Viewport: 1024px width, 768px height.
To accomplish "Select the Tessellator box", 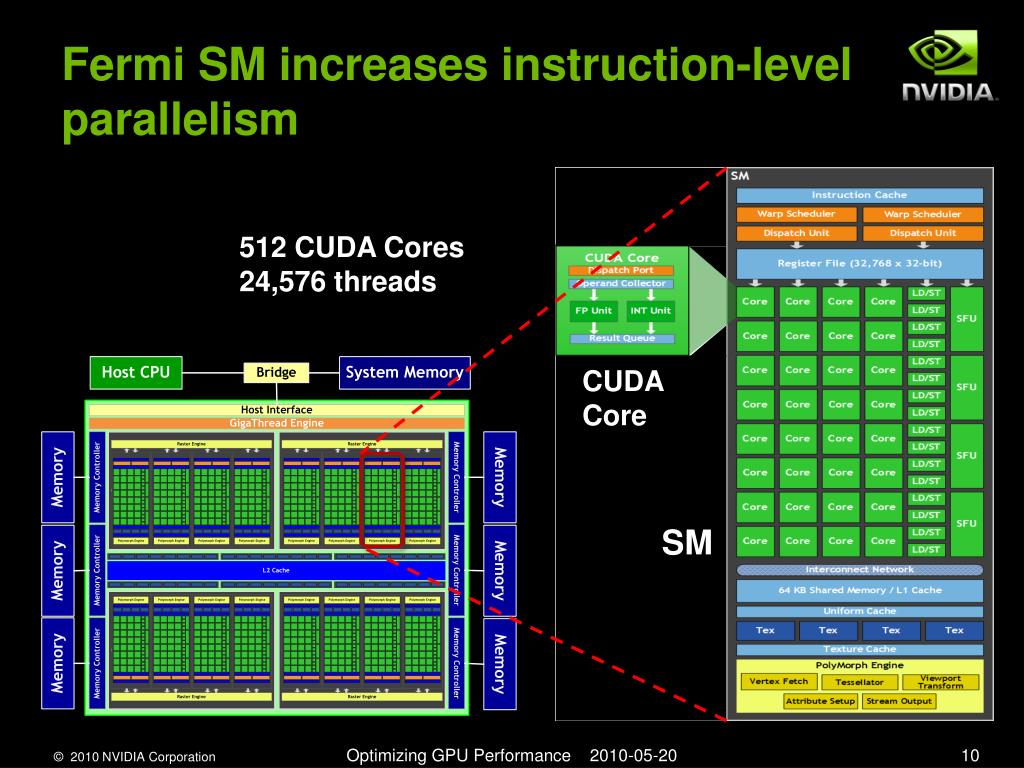I will pyautogui.click(x=859, y=682).
